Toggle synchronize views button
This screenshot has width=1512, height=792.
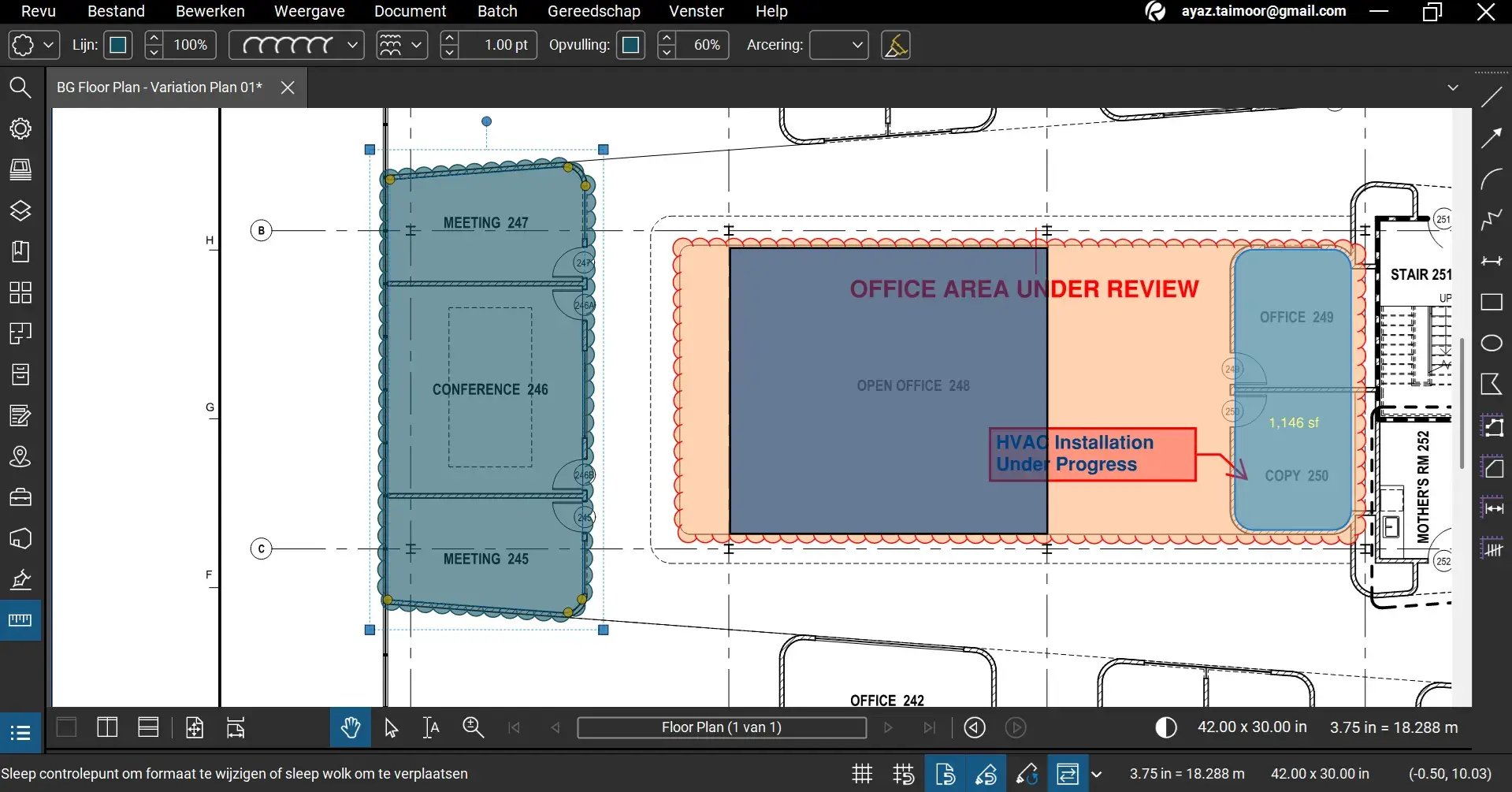click(x=1068, y=774)
